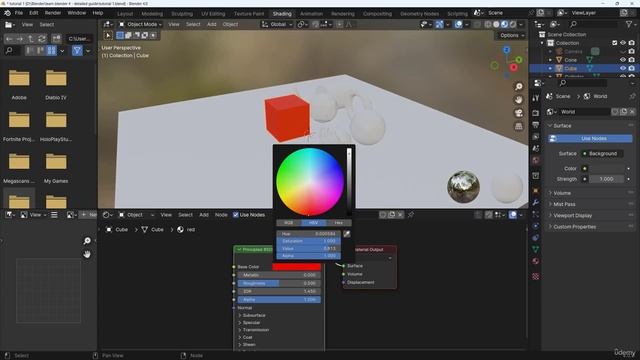
Task: Open the Diablo IV folder
Action: pyautogui.click(x=56, y=85)
